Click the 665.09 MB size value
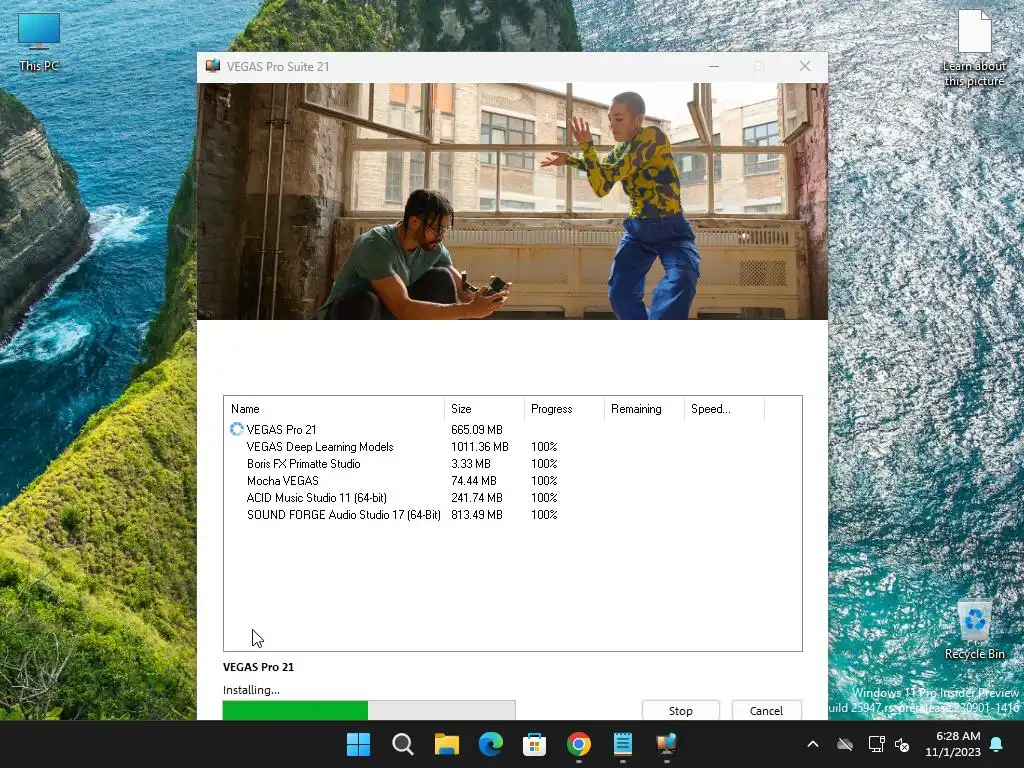This screenshot has height=768, width=1024. 477,430
